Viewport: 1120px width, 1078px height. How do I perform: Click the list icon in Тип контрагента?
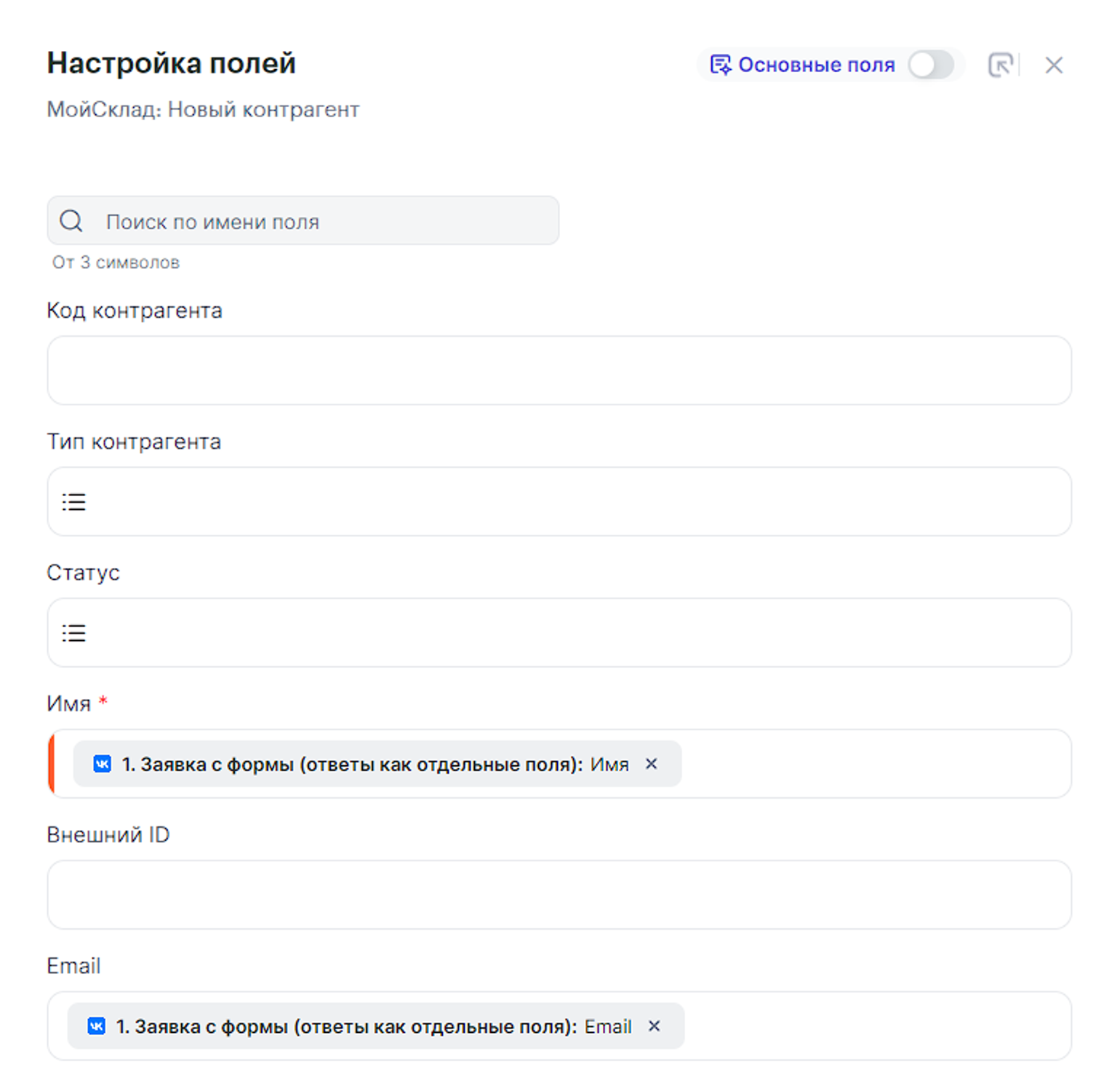[x=73, y=502]
